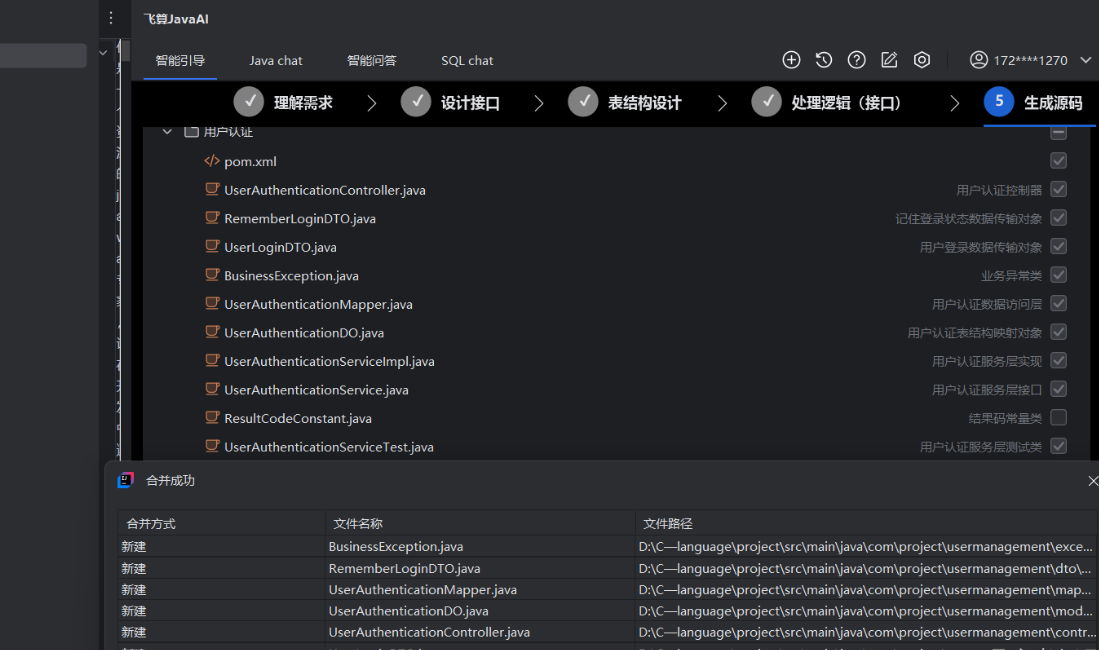Switch to the SQL chat tab

467,61
